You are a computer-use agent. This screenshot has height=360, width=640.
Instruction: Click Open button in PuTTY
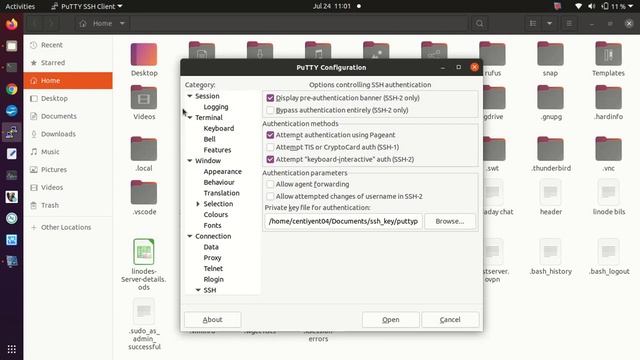click(391, 320)
